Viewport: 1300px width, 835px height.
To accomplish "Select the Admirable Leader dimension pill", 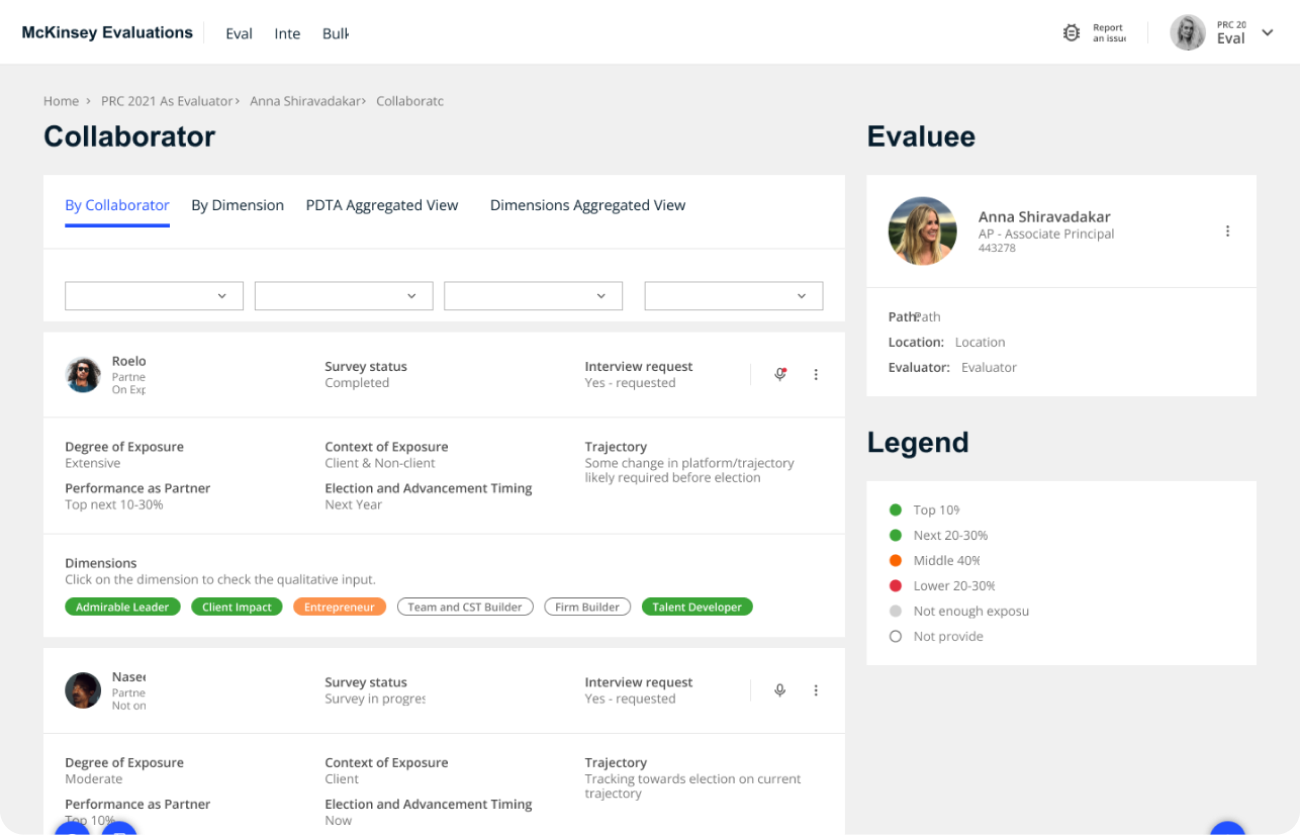I will (x=123, y=607).
